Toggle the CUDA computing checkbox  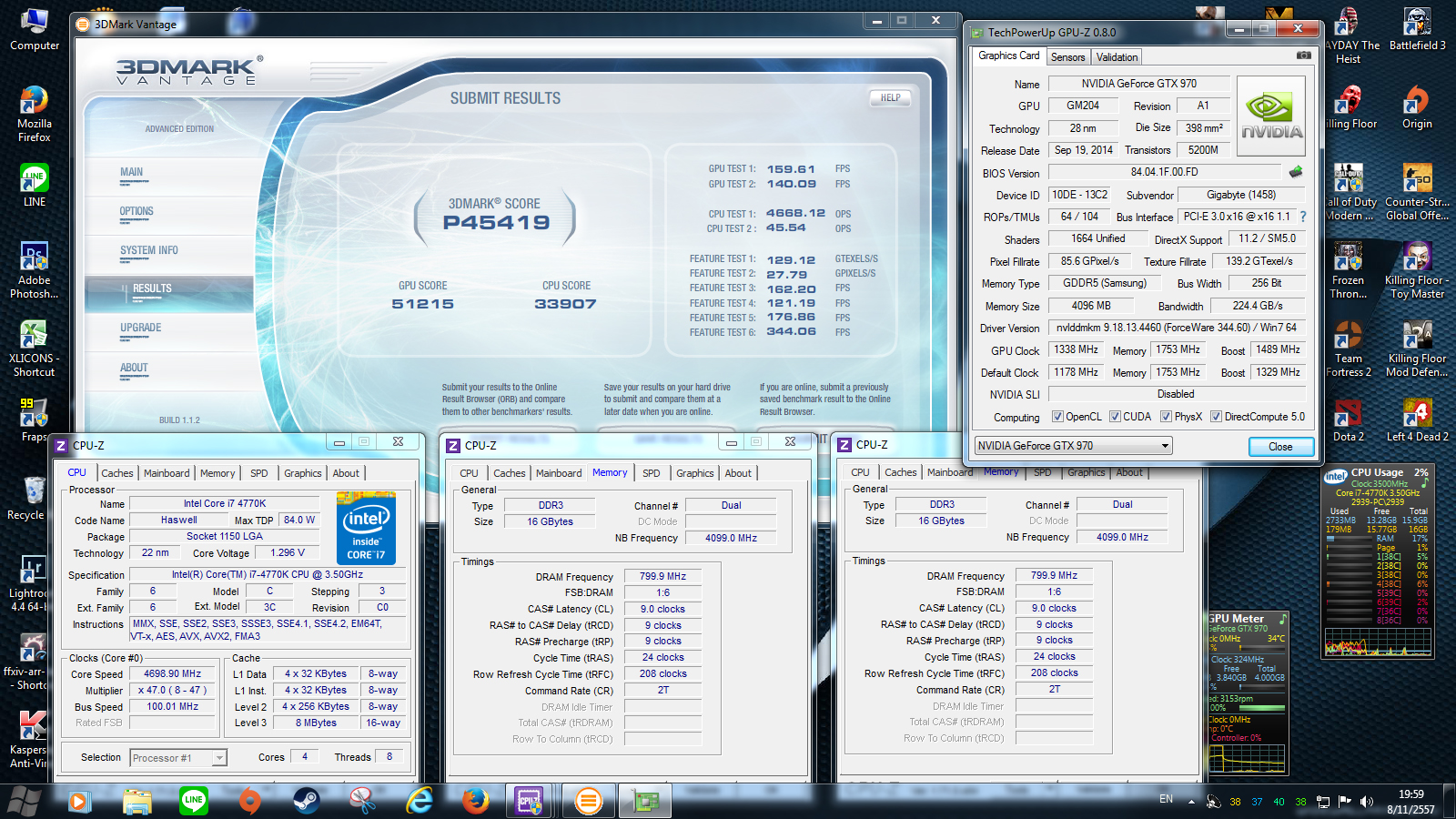coord(1115,417)
